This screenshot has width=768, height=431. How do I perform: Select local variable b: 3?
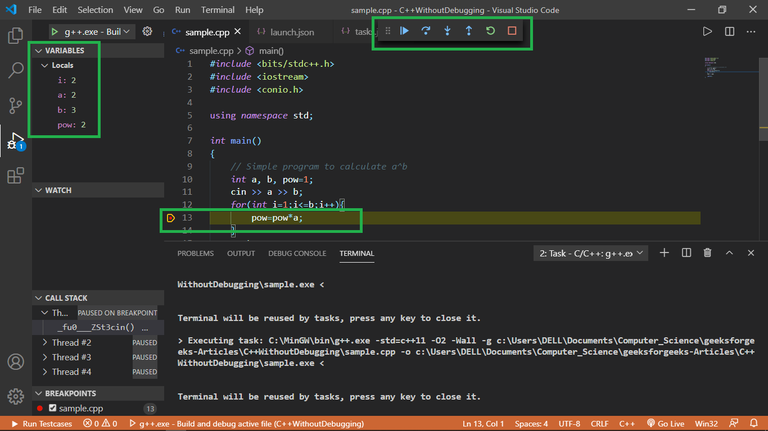(67, 110)
